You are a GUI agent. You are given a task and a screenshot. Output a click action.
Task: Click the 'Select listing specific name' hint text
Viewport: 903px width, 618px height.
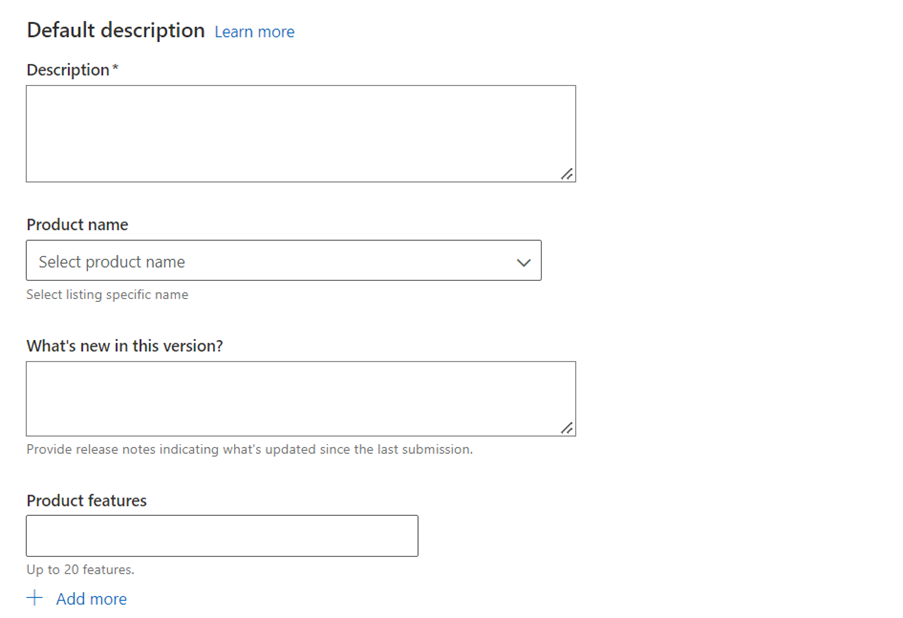click(x=107, y=294)
